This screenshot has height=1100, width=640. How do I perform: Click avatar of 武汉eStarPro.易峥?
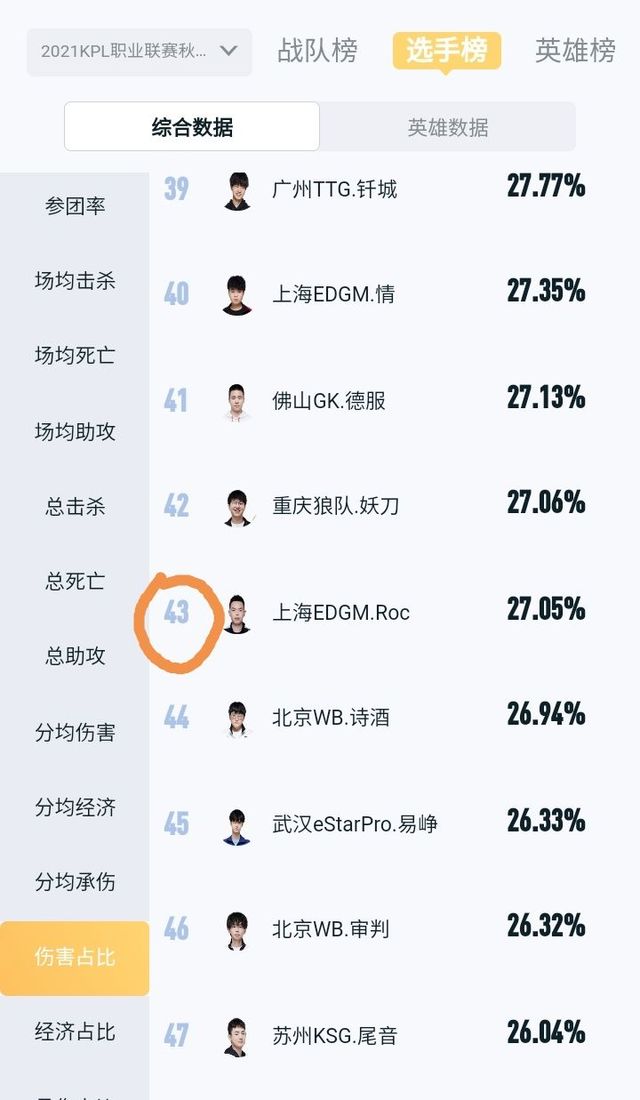point(237,824)
